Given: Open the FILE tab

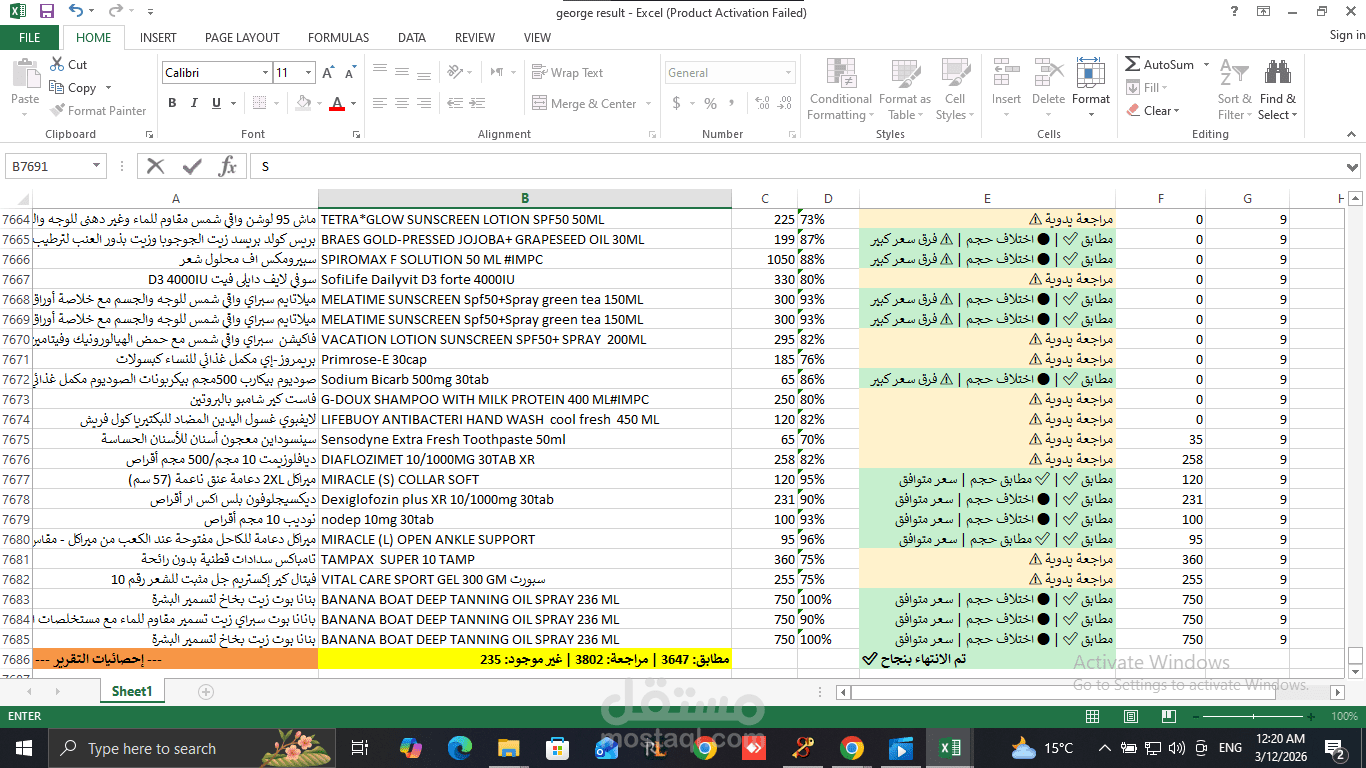Looking at the screenshot, I should point(30,37).
